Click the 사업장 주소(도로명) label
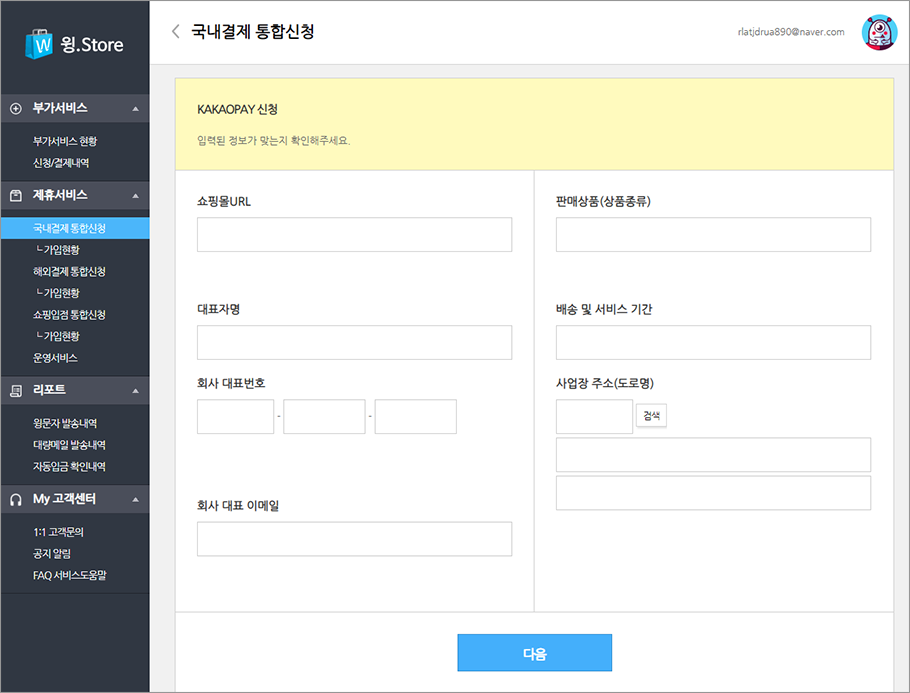Screen dimensions: 910x693 point(605,383)
